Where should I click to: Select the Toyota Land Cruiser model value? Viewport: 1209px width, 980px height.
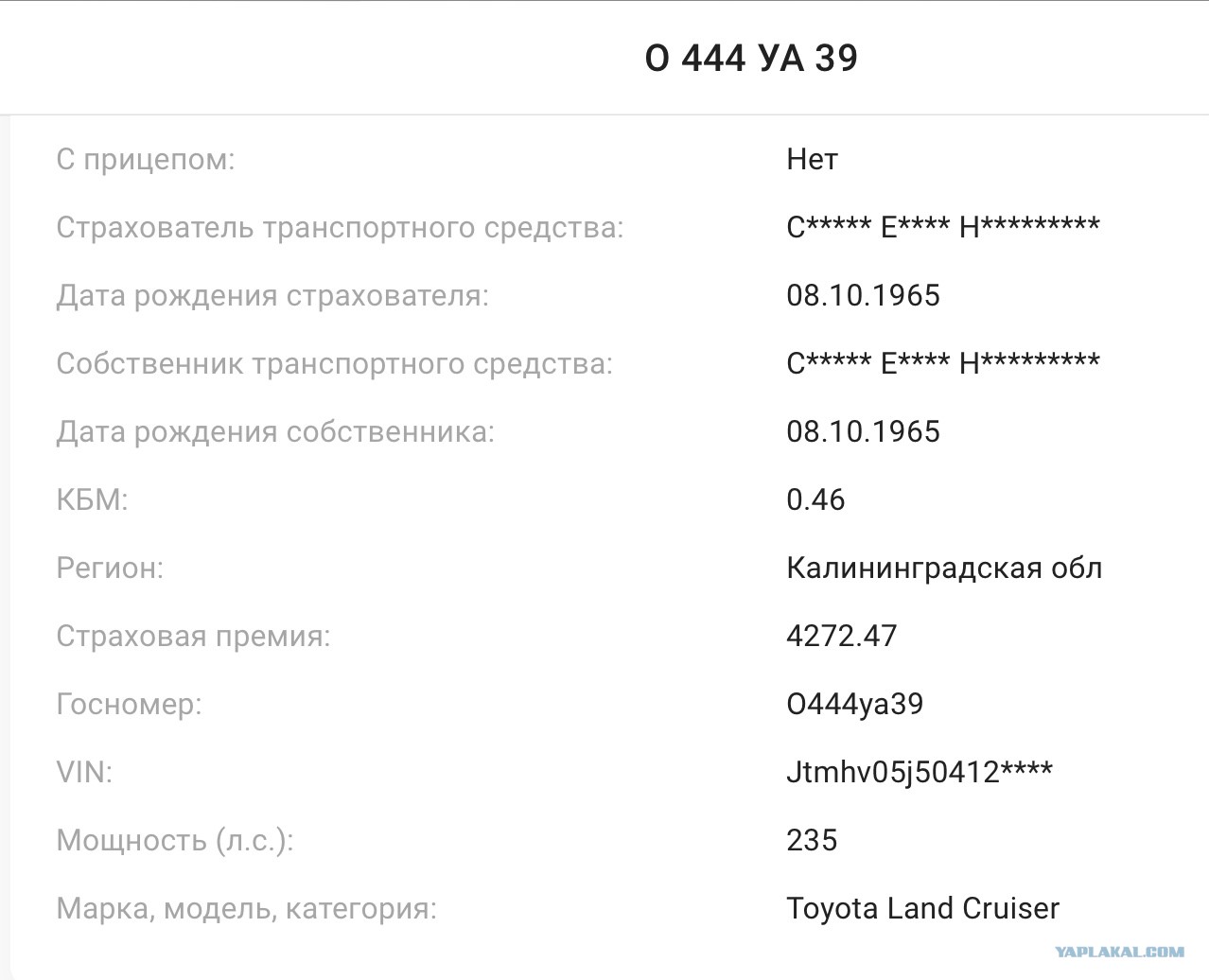point(922,909)
